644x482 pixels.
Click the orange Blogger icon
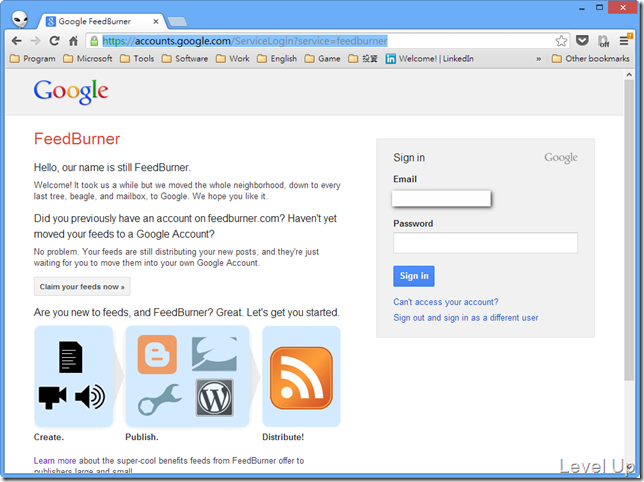157,355
